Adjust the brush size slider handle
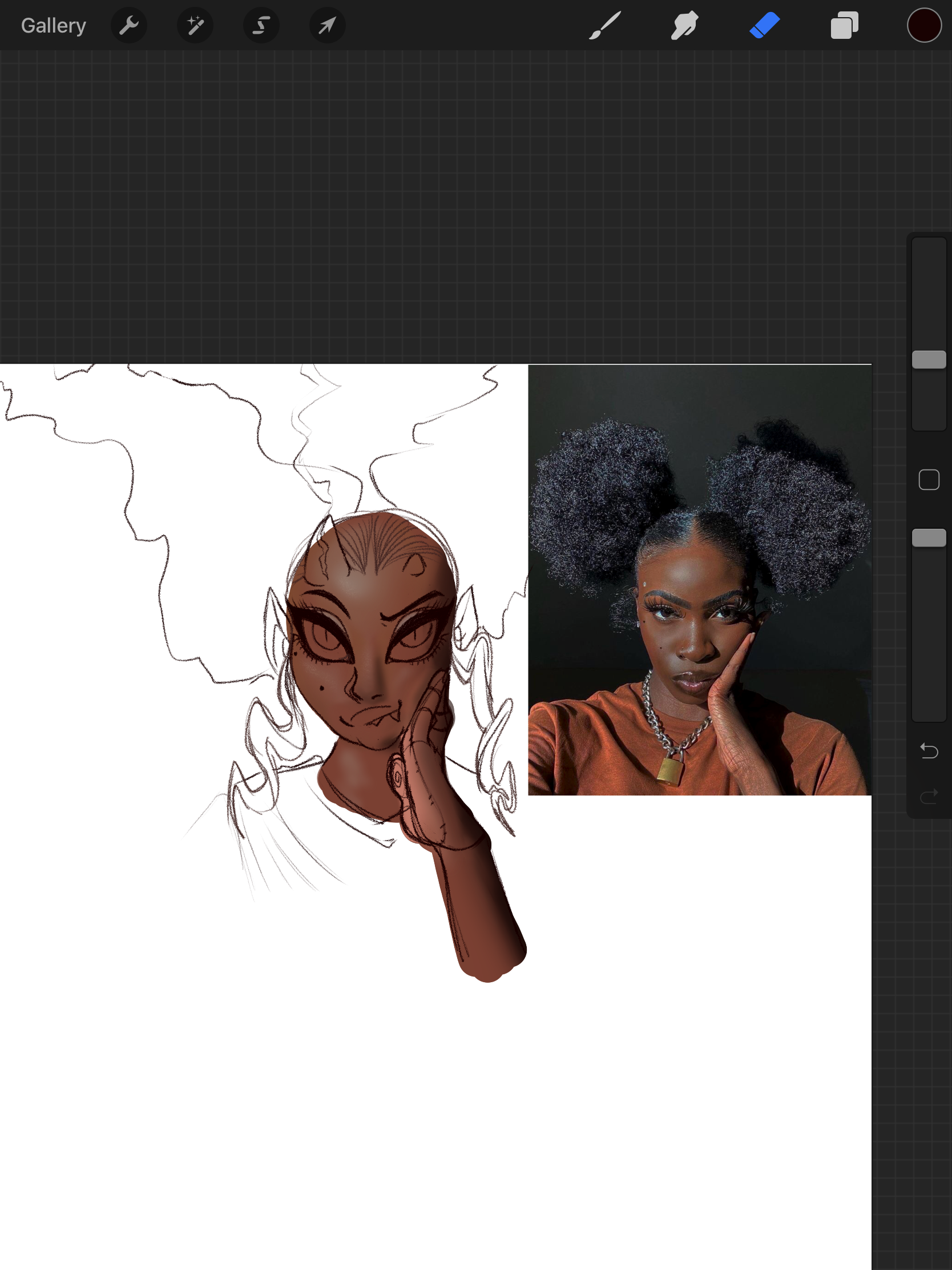The width and height of the screenshot is (952, 1270). (929, 359)
